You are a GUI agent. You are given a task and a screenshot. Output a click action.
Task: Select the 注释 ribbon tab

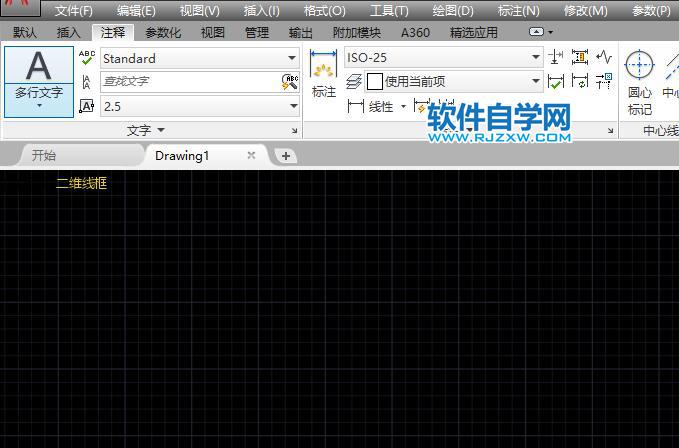coord(113,32)
